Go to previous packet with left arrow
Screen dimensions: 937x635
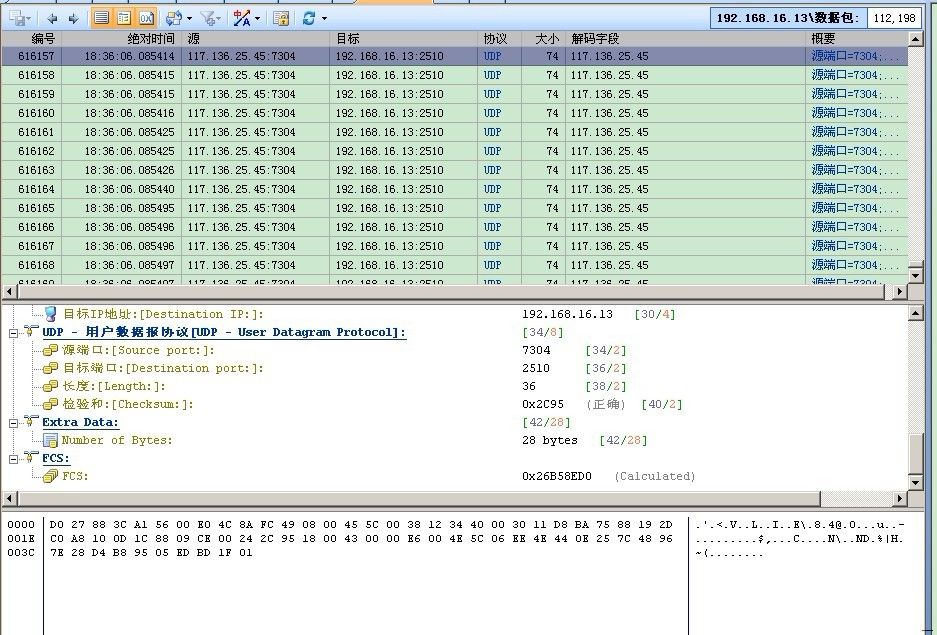(52, 18)
